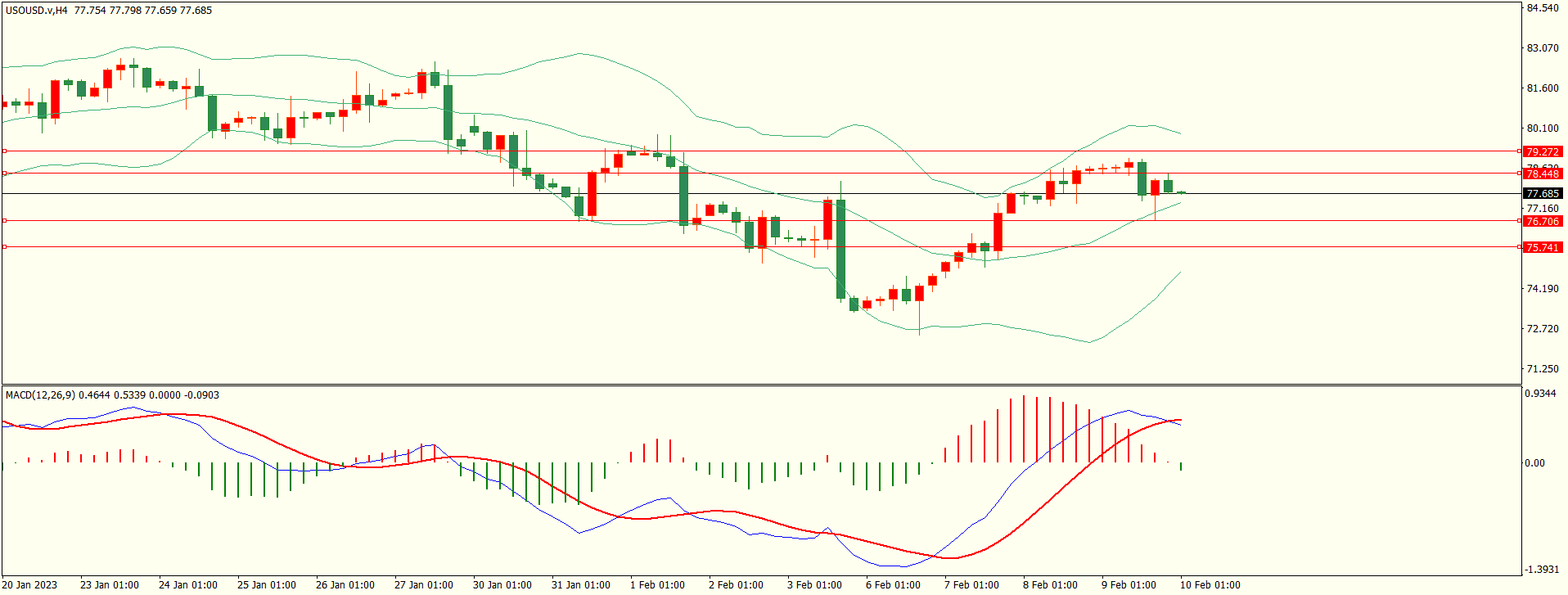Click the 83.070 price scale label
Screen dimensions: 1568x595
[x=1543, y=48]
